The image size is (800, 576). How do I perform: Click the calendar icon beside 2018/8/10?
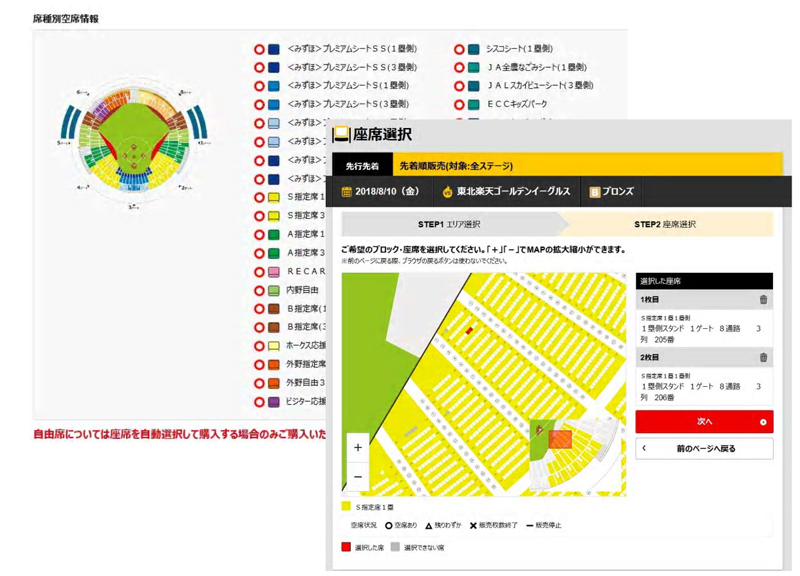pyautogui.click(x=346, y=192)
